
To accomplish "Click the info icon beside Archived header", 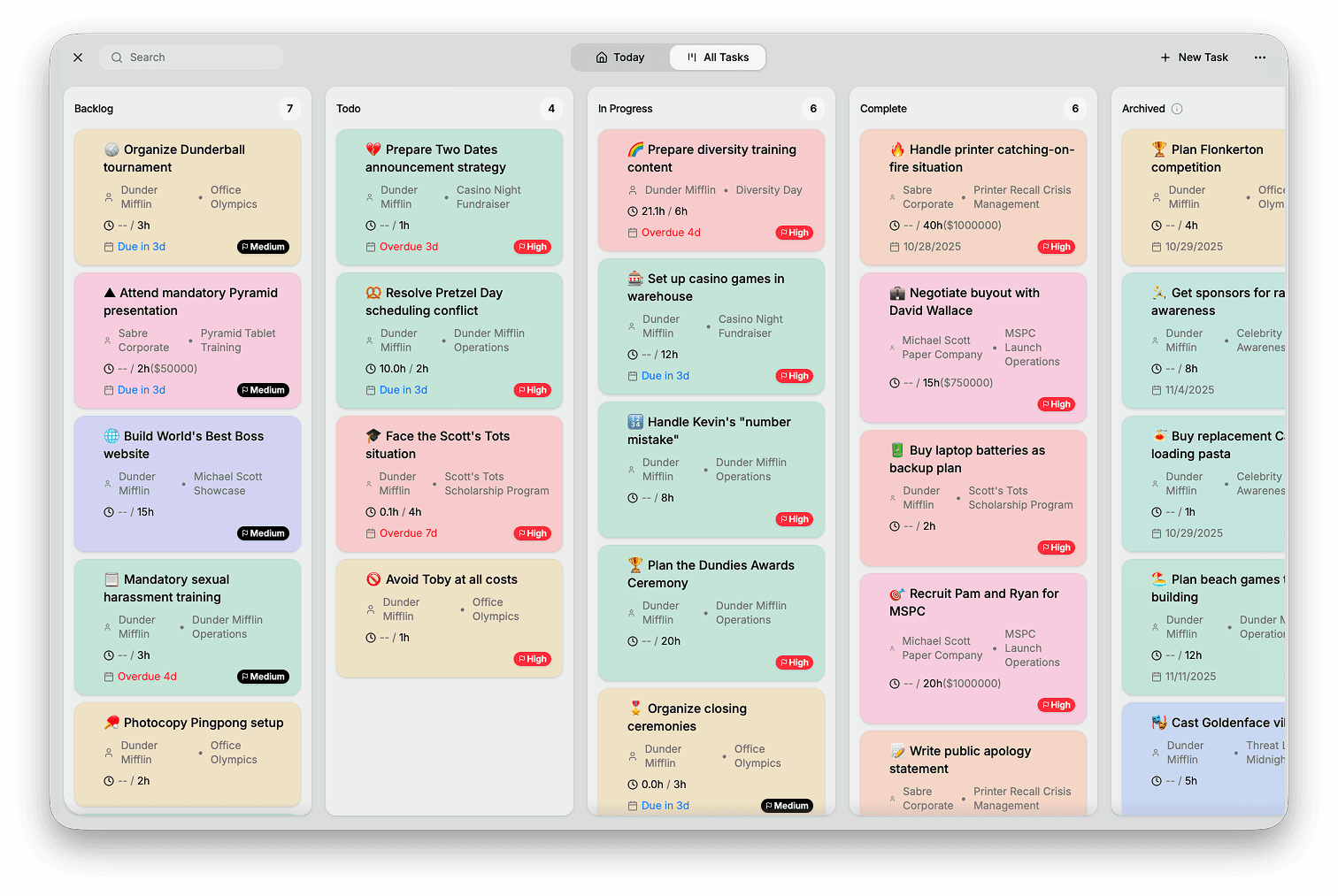I will [x=1176, y=108].
